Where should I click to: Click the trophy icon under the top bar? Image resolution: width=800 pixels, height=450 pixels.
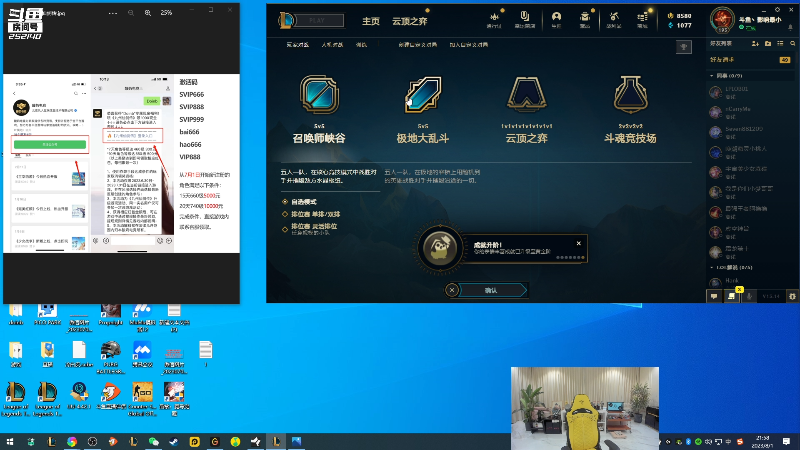(684, 47)
